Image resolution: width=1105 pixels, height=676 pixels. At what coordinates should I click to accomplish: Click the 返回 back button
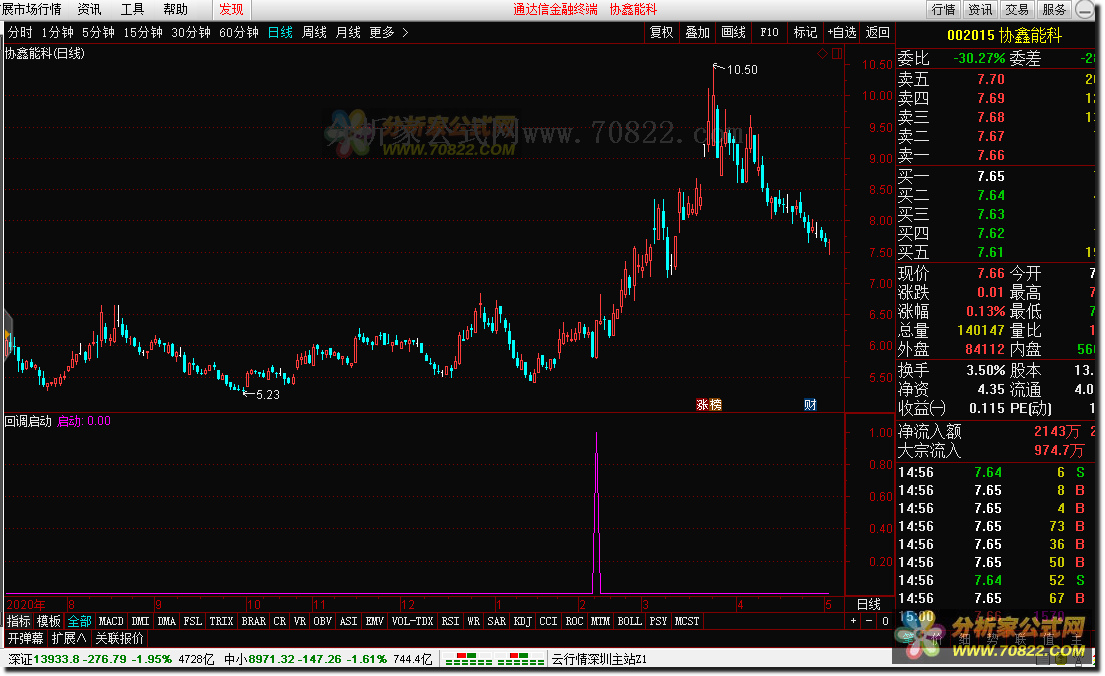pyautogui.click(x=878, y=32)
